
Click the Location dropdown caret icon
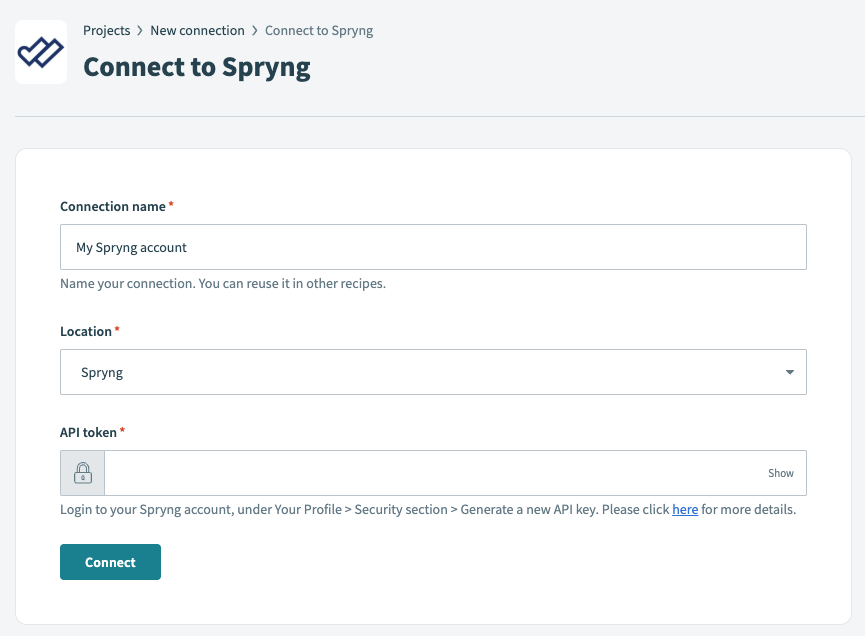pyautogui.click(x=789, y=371)
